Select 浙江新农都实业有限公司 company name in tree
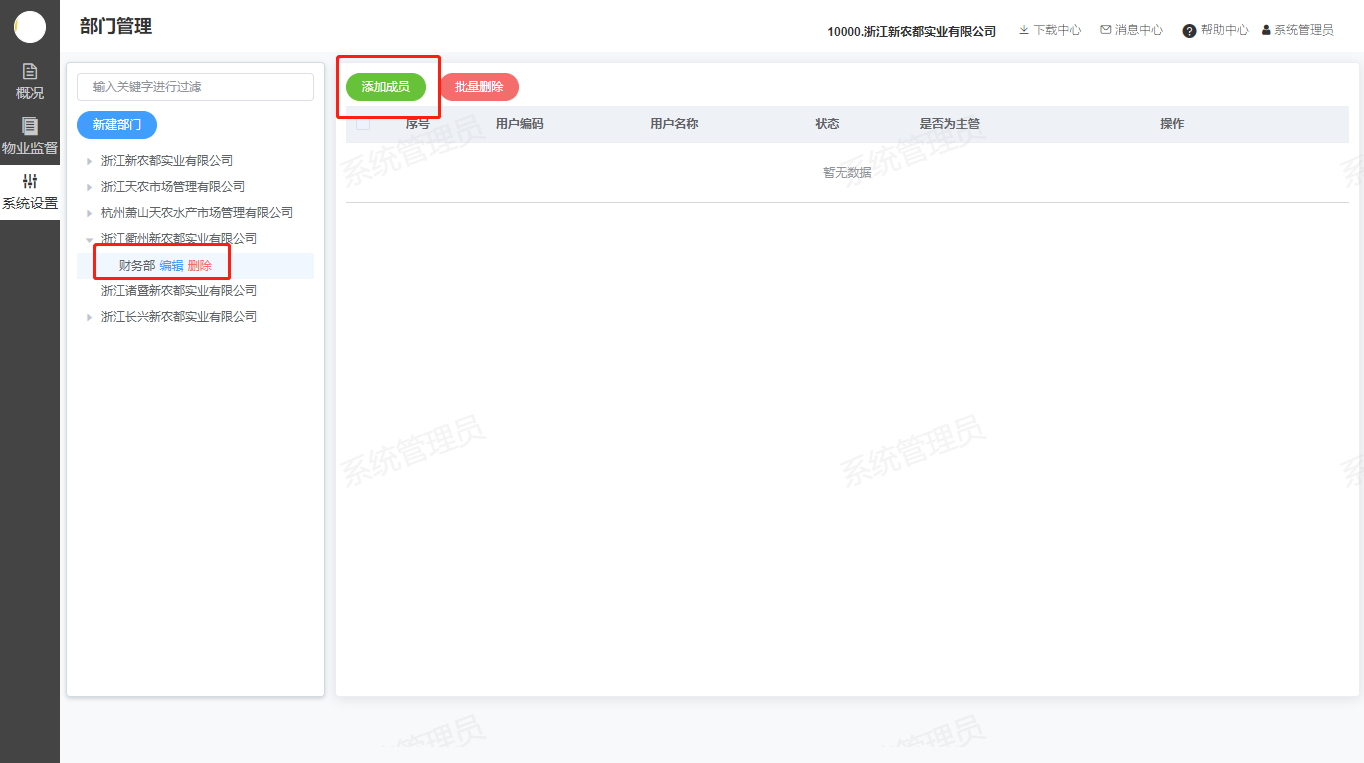The height and width of the screenshot is (763, 1364). 167,161
